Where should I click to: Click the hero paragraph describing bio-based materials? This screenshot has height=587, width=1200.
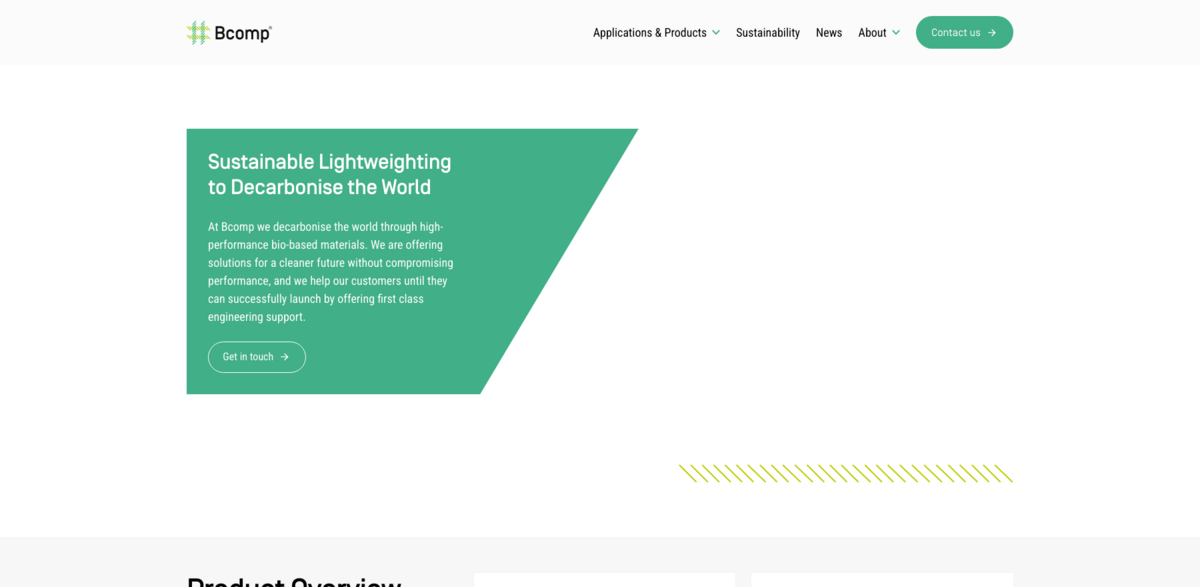click(330, 271)
